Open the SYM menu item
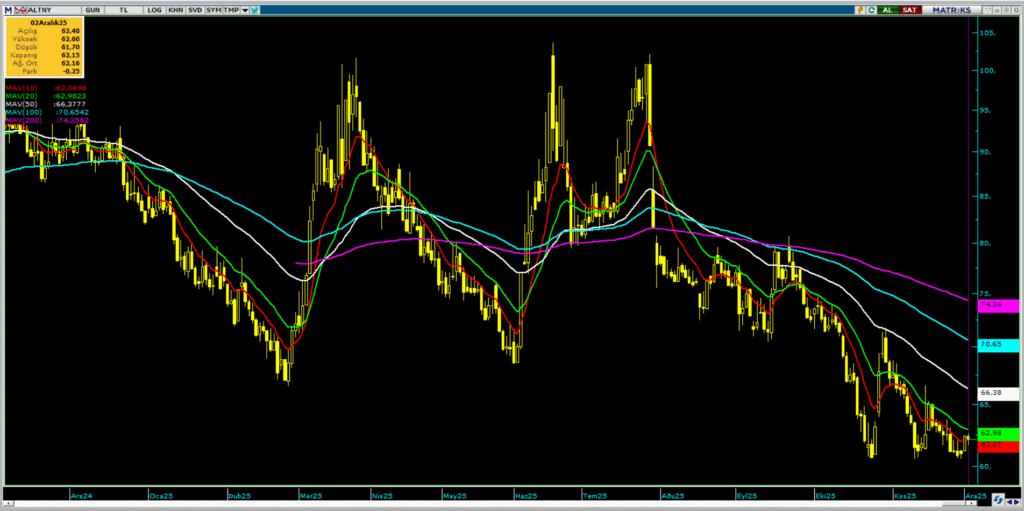The width and height of the screenshot is (1024, 511). [x=213, y=9]
